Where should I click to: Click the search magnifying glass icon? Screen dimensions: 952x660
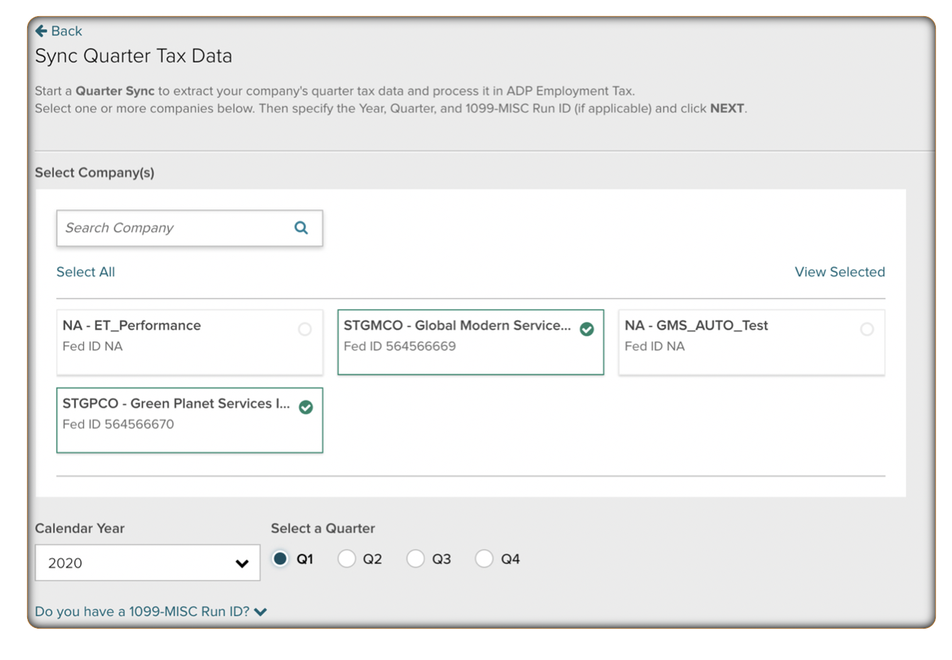(x=300, y=227)
